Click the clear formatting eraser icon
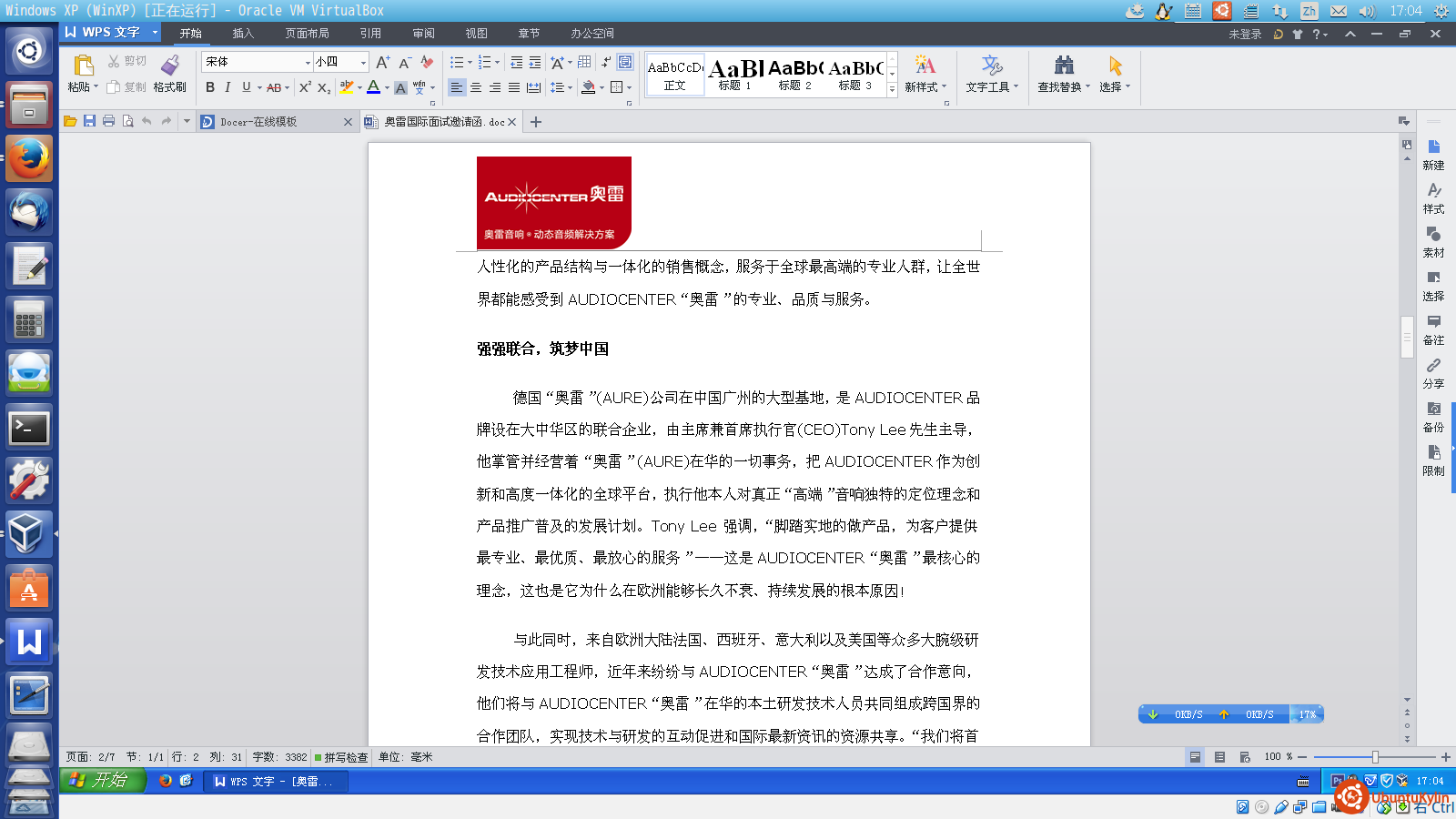Image resolution: width=1456 pixels, height=819 pixels. (427, 62)
